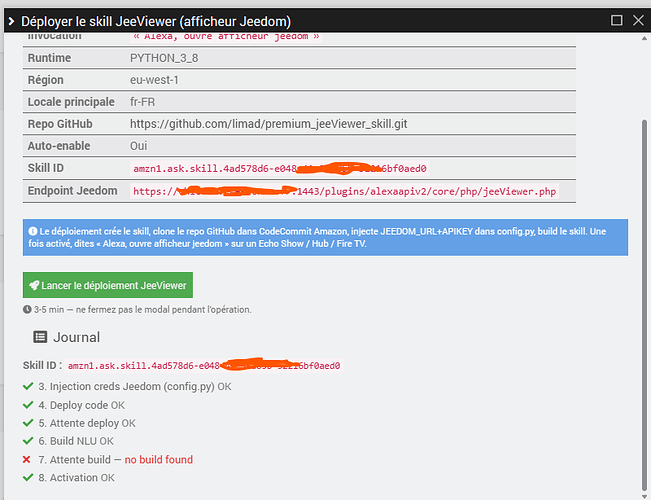Click the green check for Attente deploy
This screenshot has height=500, width=651.
point(28,423)
